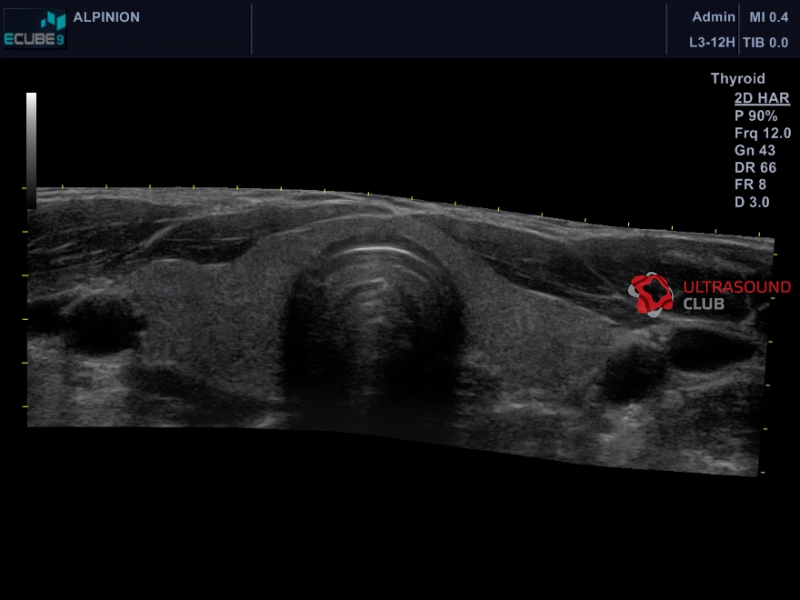
Task: Click the ALPINION brand label
Action: click(106, 17)
